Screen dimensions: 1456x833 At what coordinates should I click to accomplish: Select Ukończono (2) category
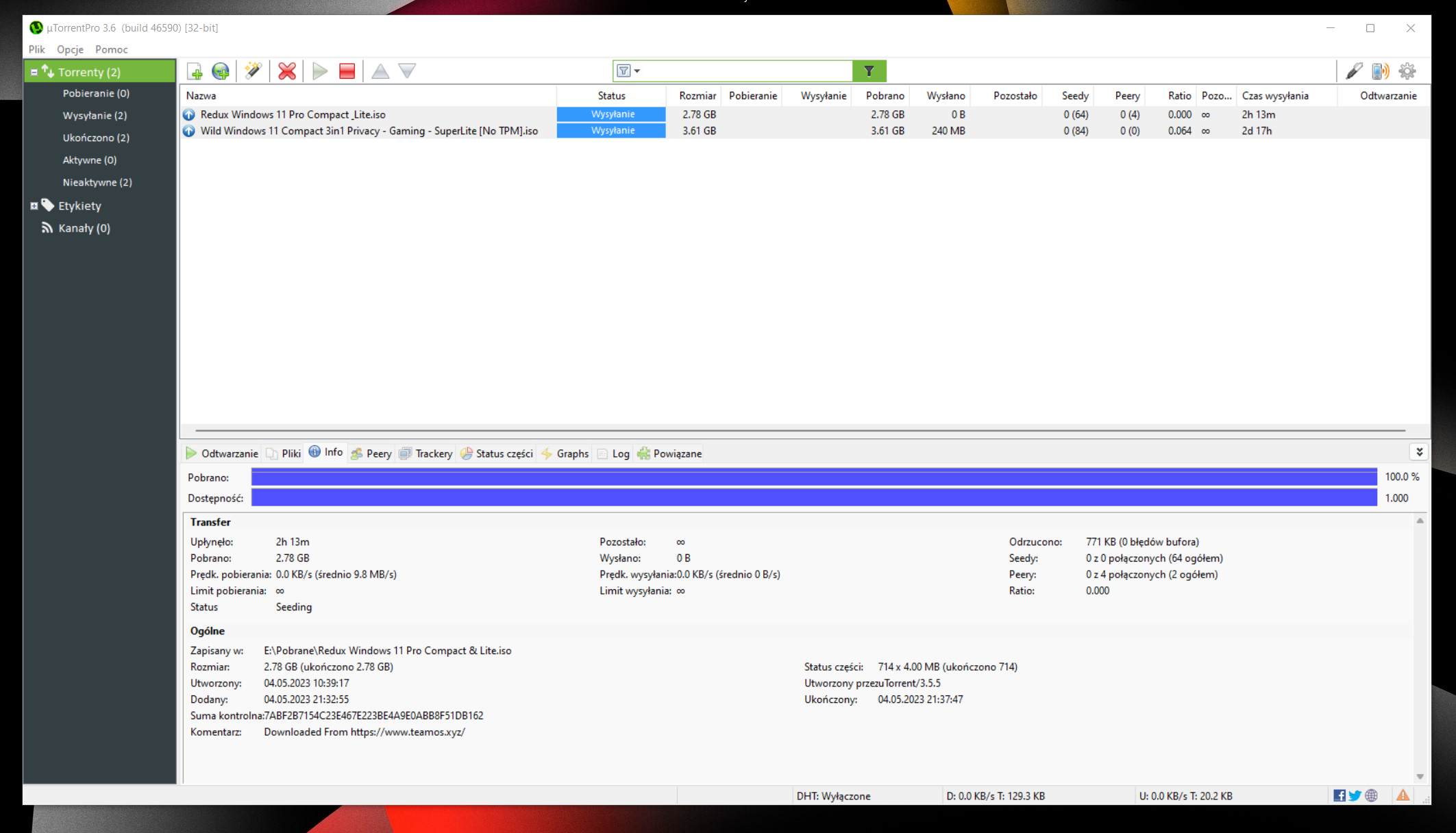[x=96, y=138]
